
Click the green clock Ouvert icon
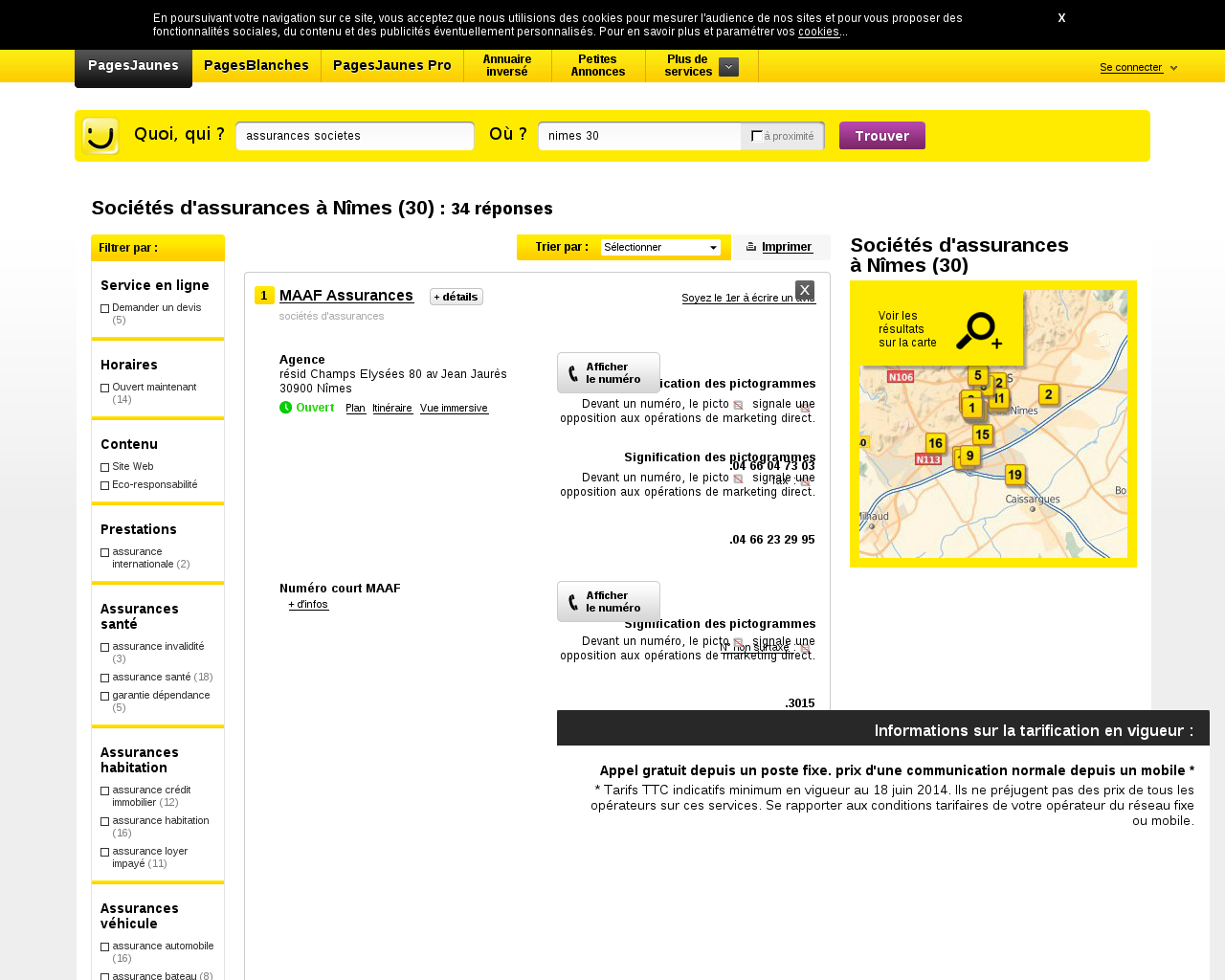[x=285, y=408]
